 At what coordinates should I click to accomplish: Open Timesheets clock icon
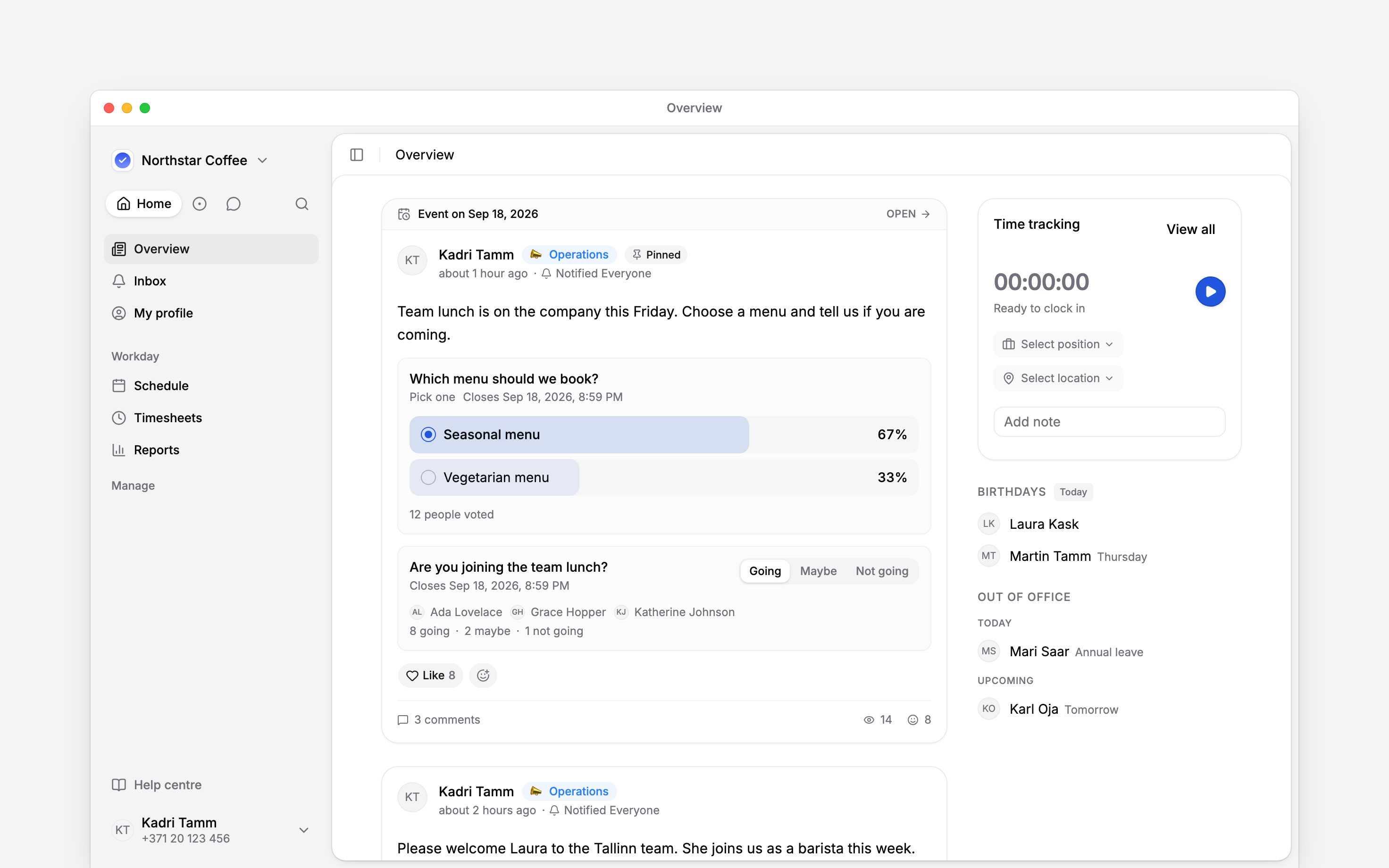pyautogui.click(x=119, y=418)
